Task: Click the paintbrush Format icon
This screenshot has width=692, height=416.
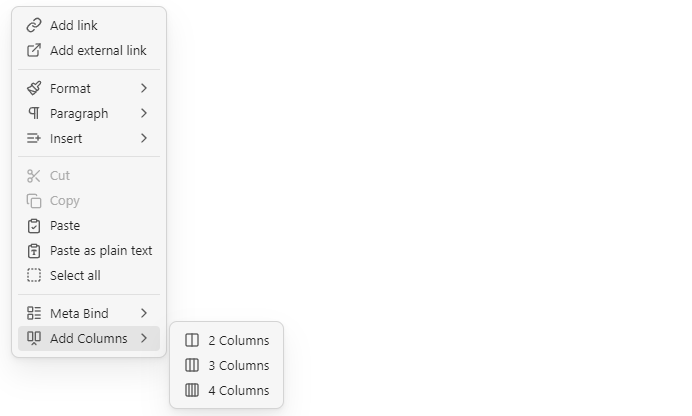Action: (x=34, y=88)
